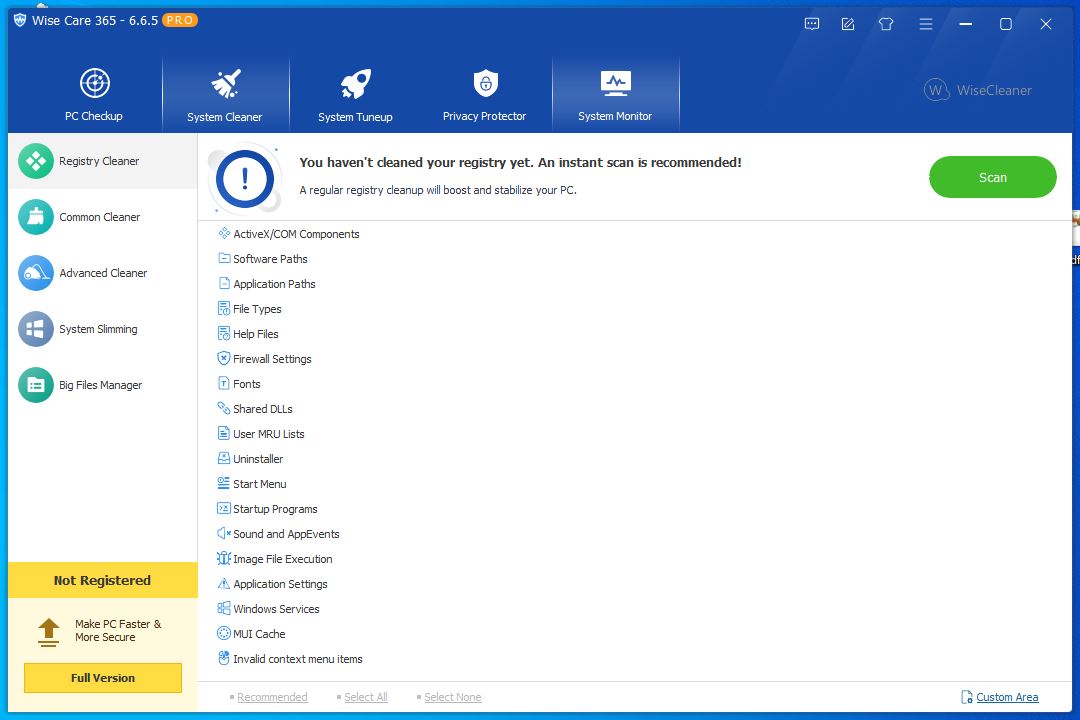The image size is (1080, 720).
Task: Open Big Files Manager from the sidebar
Action: coord(103,385)
